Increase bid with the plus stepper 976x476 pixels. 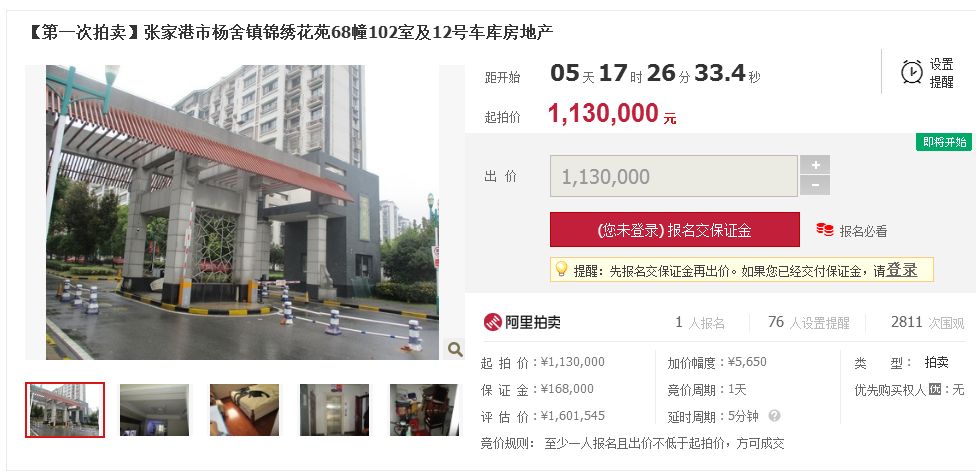click(815, 165)
